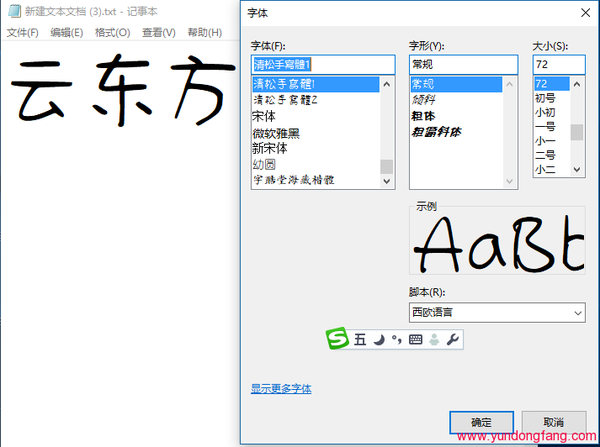Open the 编辑(E) menu in Notepad
The width and height of the screenshot is (600, 447).
point(67,33)
